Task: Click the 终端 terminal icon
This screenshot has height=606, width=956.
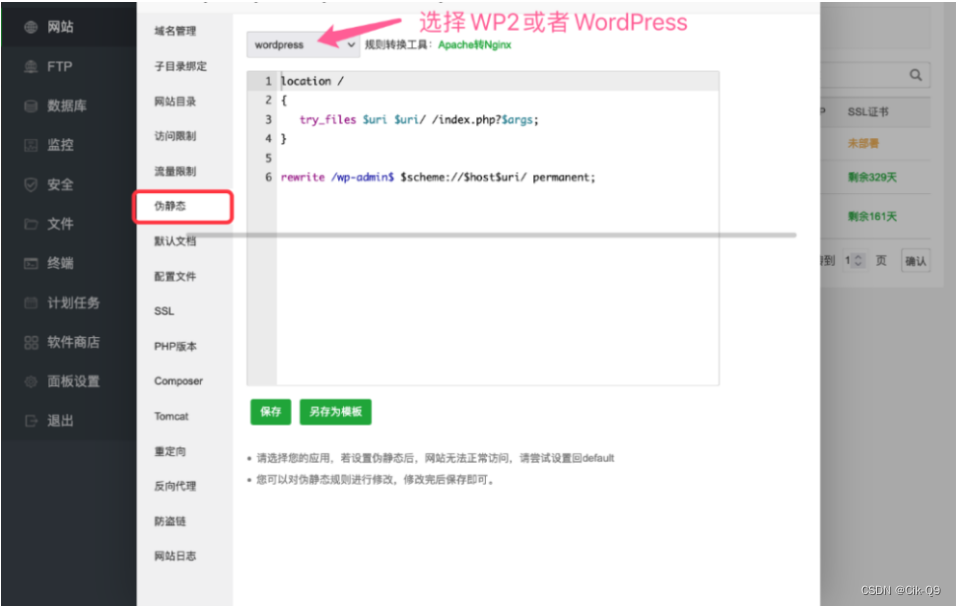Action: click(x=30, y=263)
